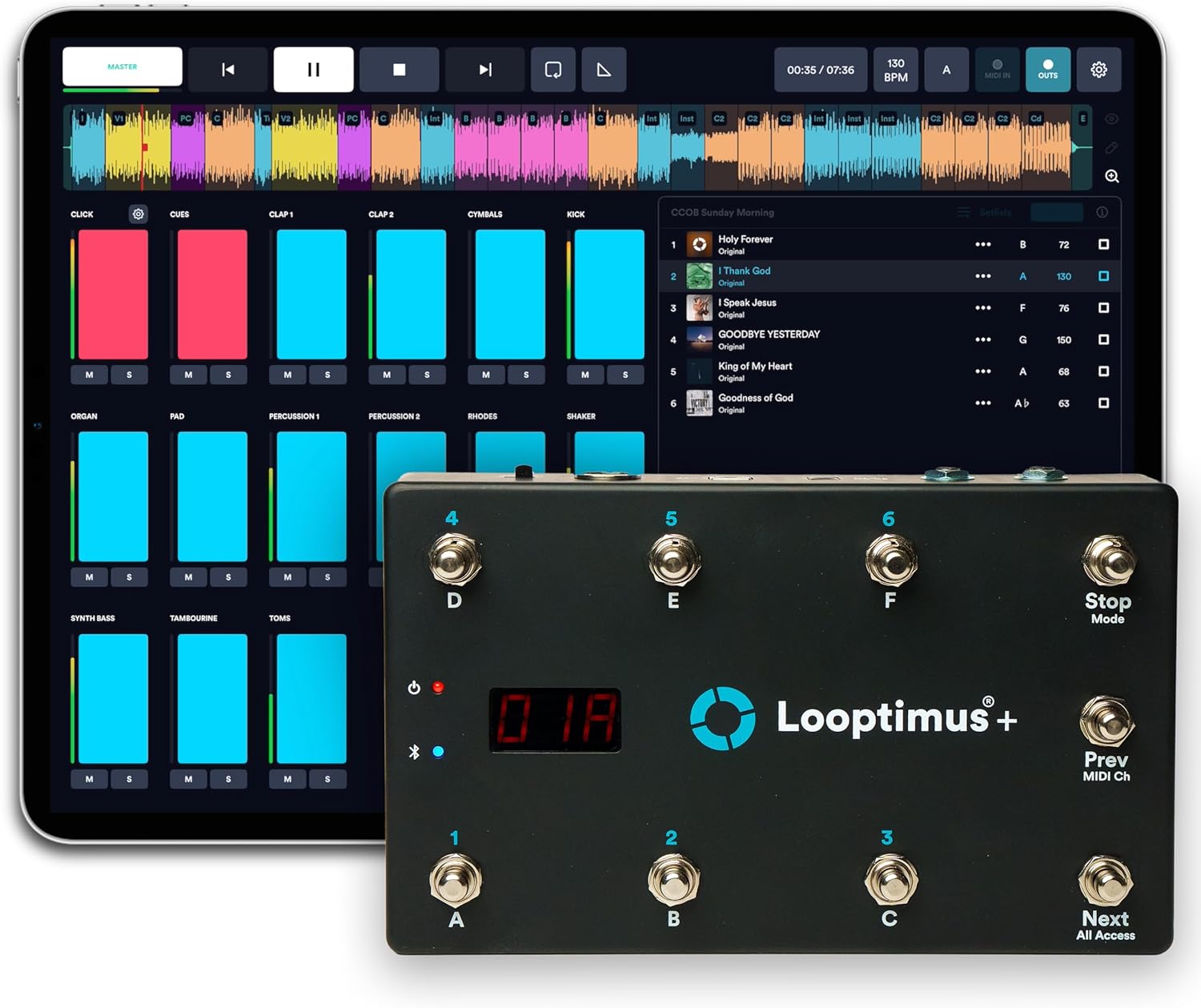Open the BPM selector showing 130 BPM
Screen dimensions: 1201x1008
[x=896, y=70]
